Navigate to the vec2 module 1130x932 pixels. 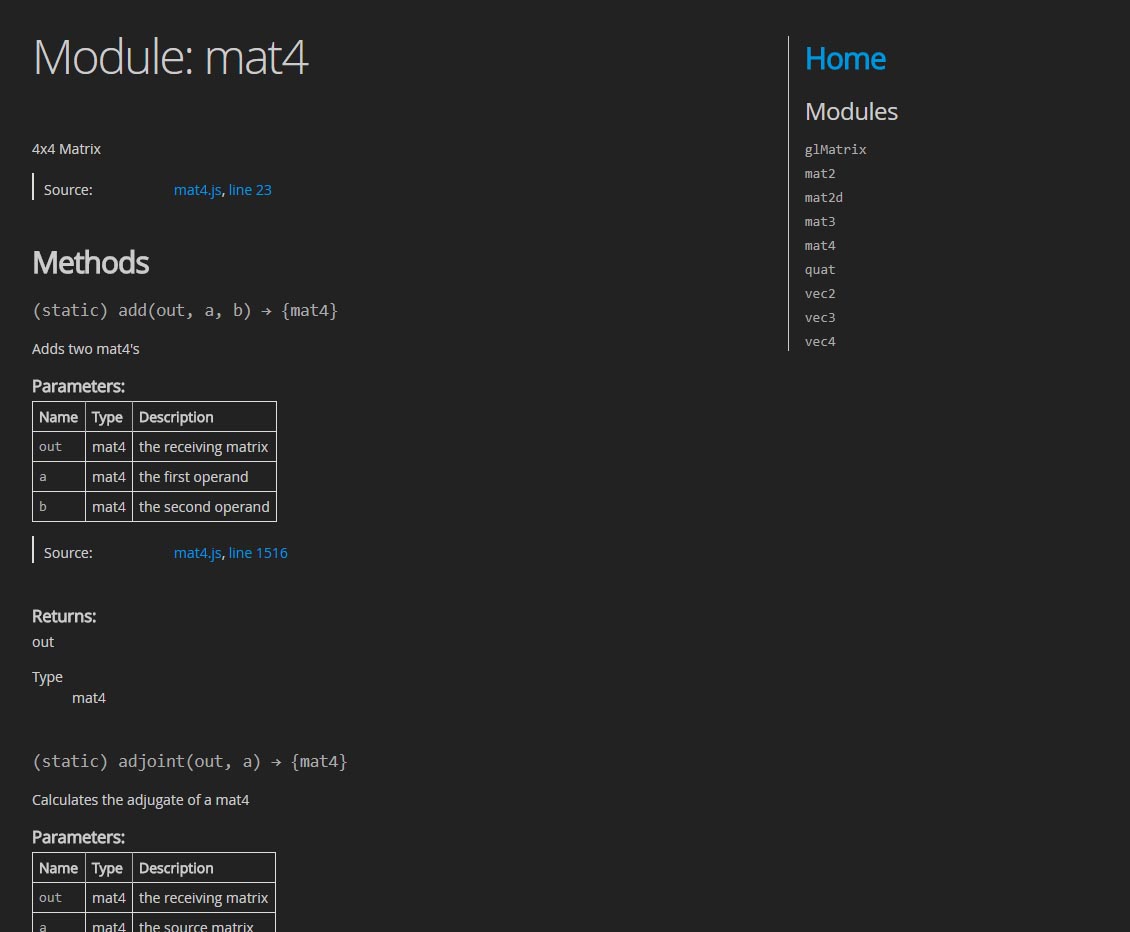[820, 293]
